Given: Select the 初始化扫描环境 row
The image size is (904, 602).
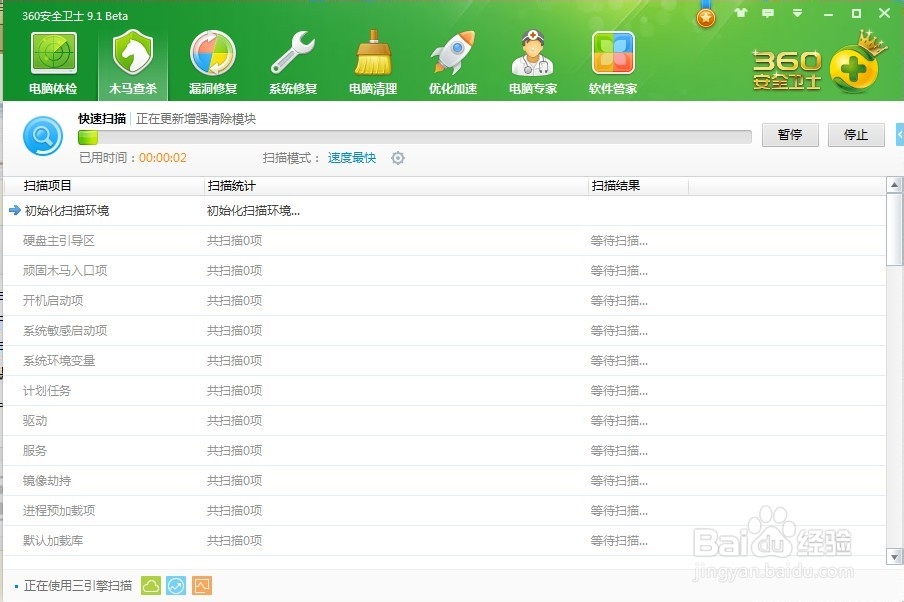Looking at the screenshot, I should pos(445,210).
